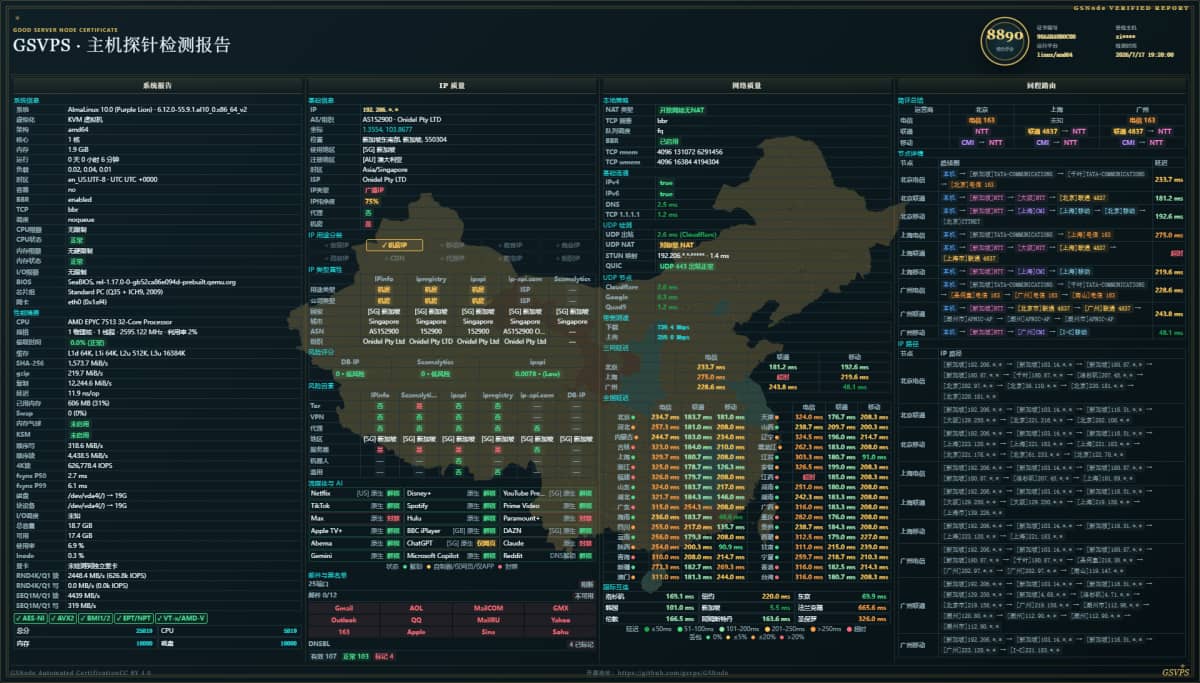Click the DNSBL 正常 103 count
This screenshot has height=683, width=1200.
[355, 656]
